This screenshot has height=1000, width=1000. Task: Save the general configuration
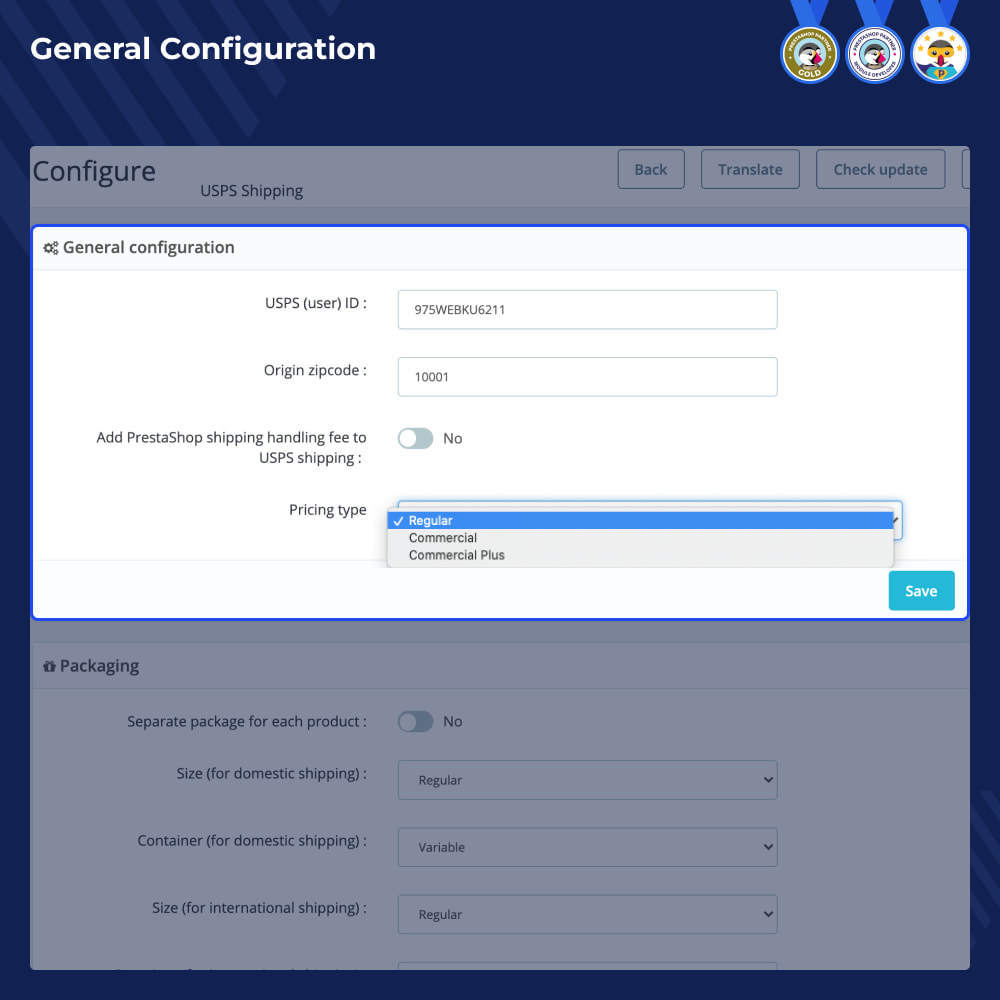click(921, 591)
